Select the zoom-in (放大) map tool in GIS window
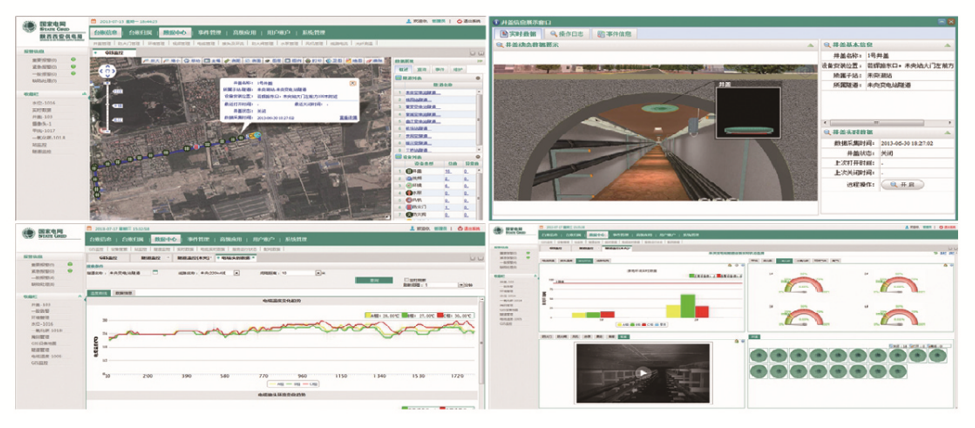The width and height of the screenshot is (975, 428). [x=152, y=60]
